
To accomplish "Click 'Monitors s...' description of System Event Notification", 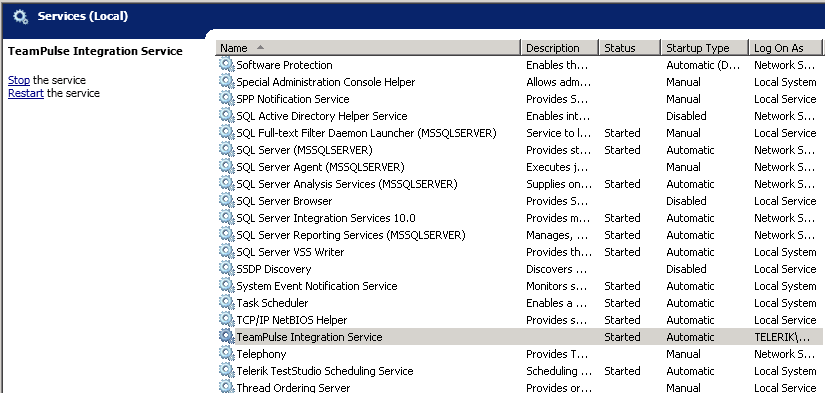I will (557, 286).
